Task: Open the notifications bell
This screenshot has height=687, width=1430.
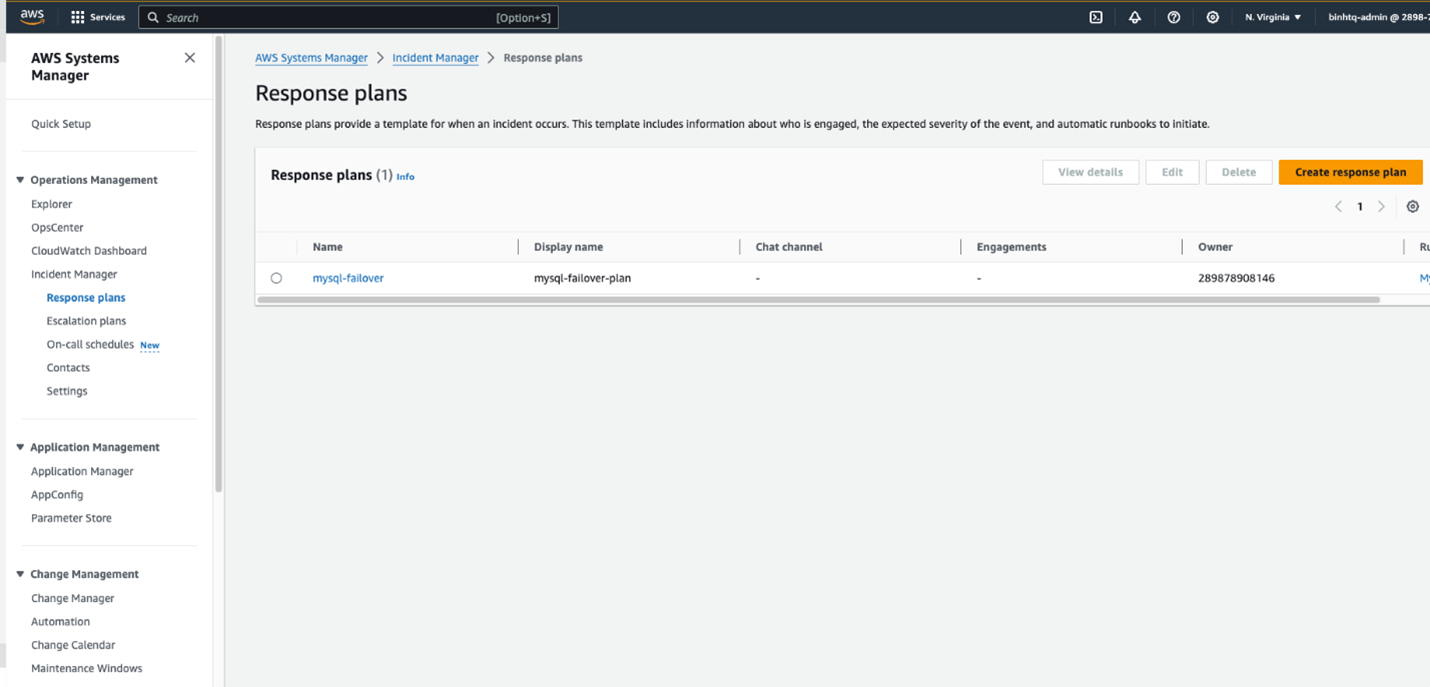Action: 1135,17
